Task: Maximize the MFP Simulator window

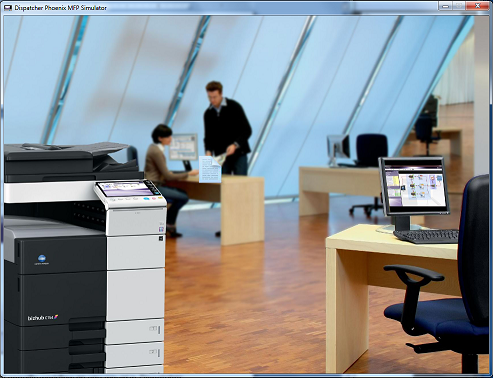Action: [460, 6]
